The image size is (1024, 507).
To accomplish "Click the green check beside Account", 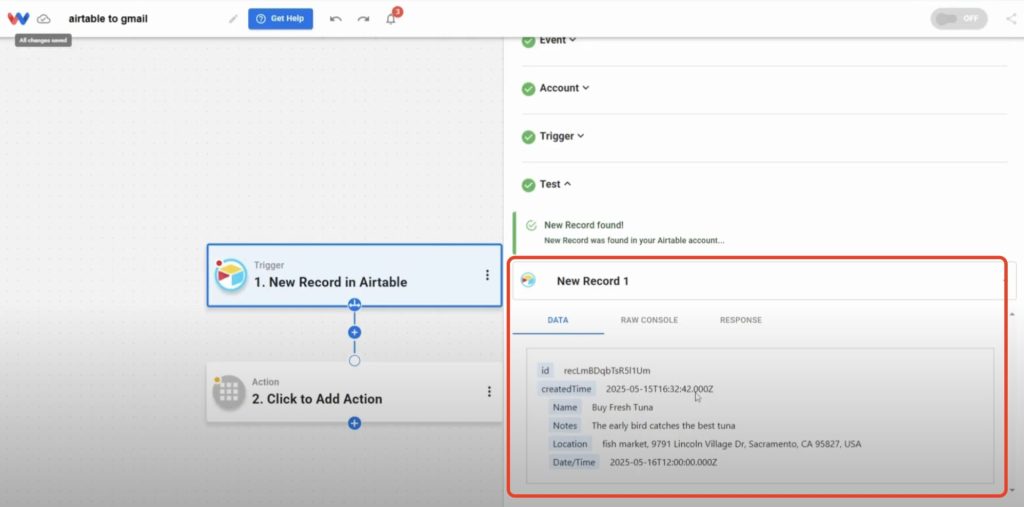I will pyautogui.click(x=528, y=89).
